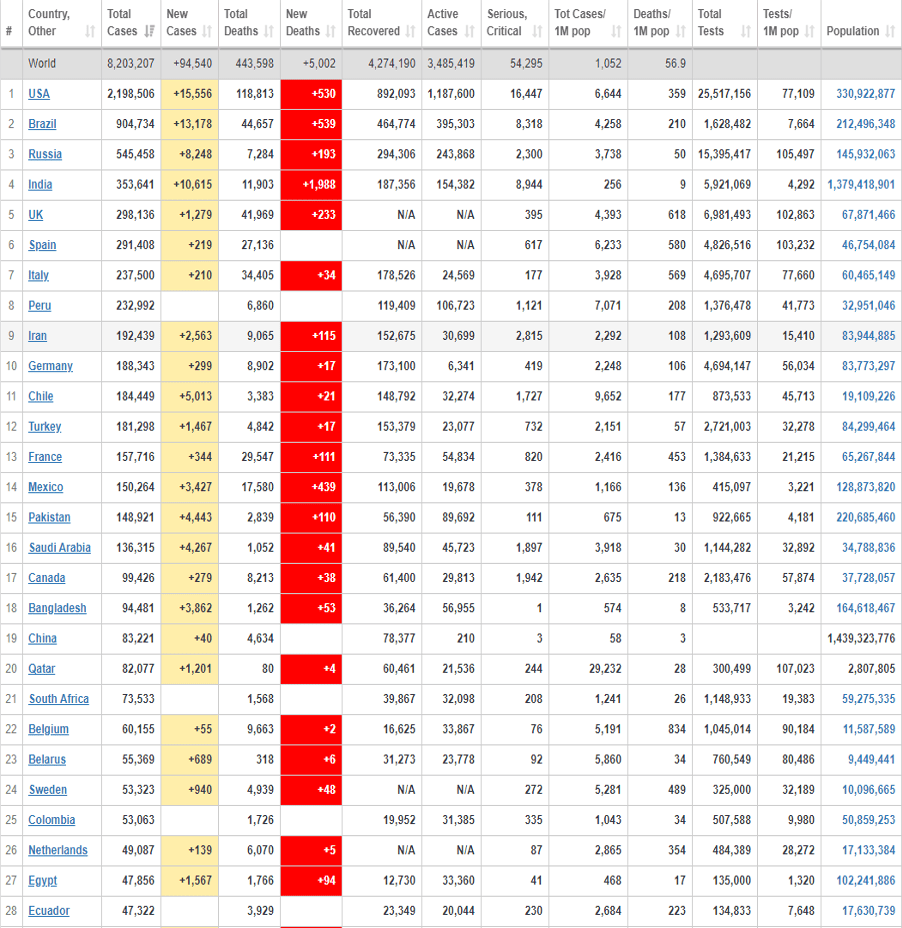902x928 pixels.
Task: Sort by Total Cases sort icon
Action: 150,31
